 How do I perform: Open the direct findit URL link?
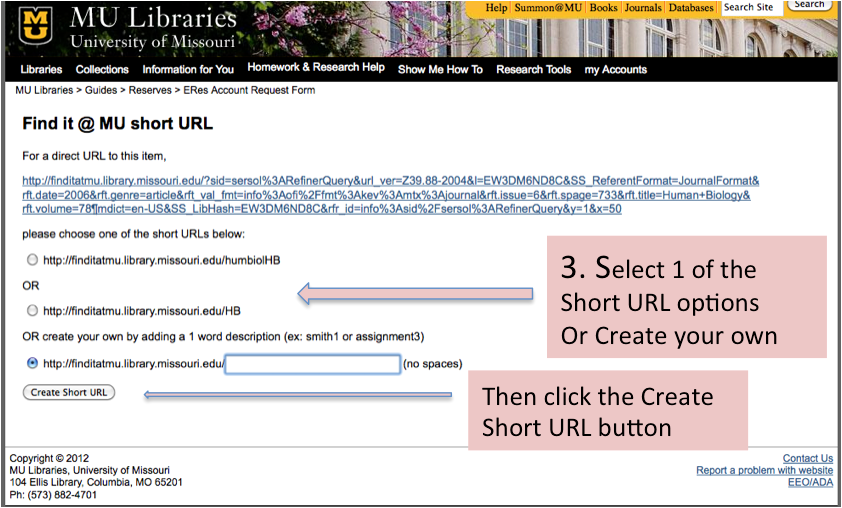[x=390, y=195]
